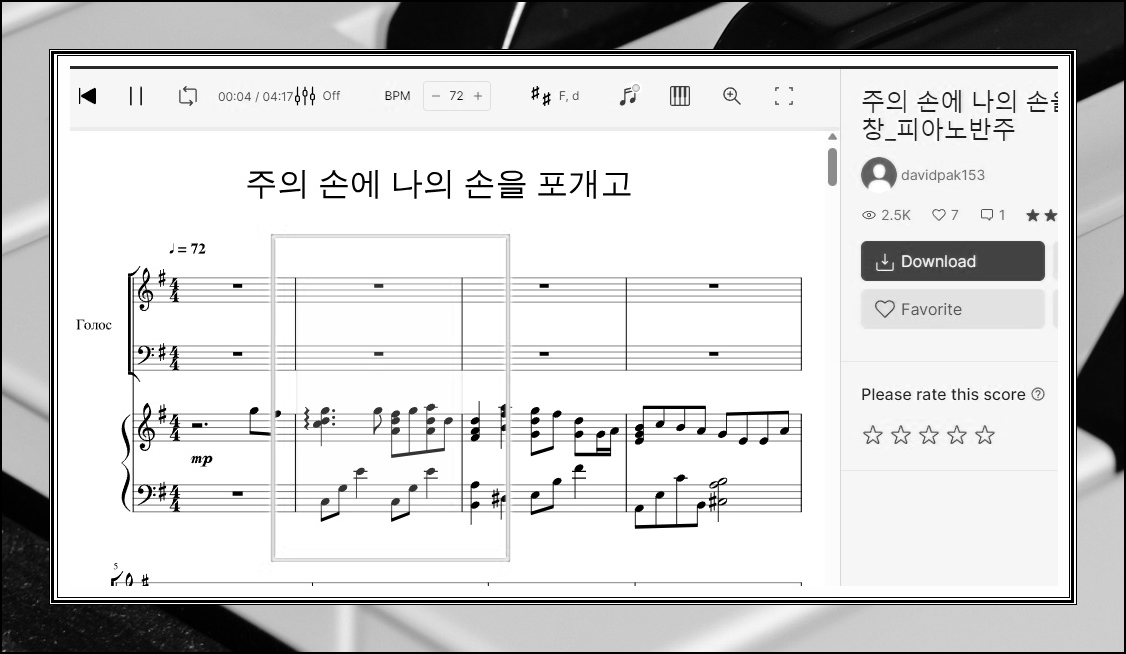
Task: Click the zoom in magnifier icon
Action: (732, 95)
